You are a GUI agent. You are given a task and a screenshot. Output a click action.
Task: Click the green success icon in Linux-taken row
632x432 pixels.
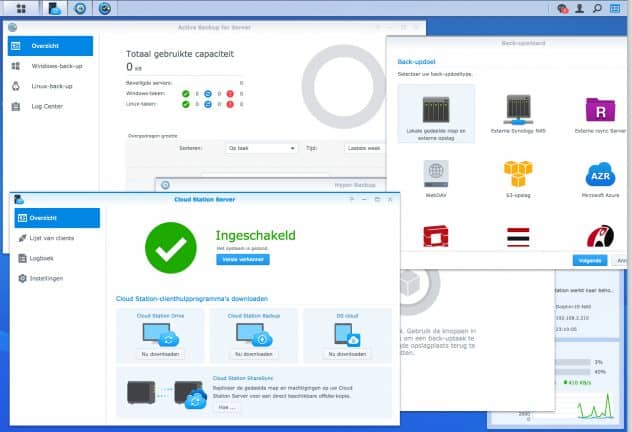(185, 104)
